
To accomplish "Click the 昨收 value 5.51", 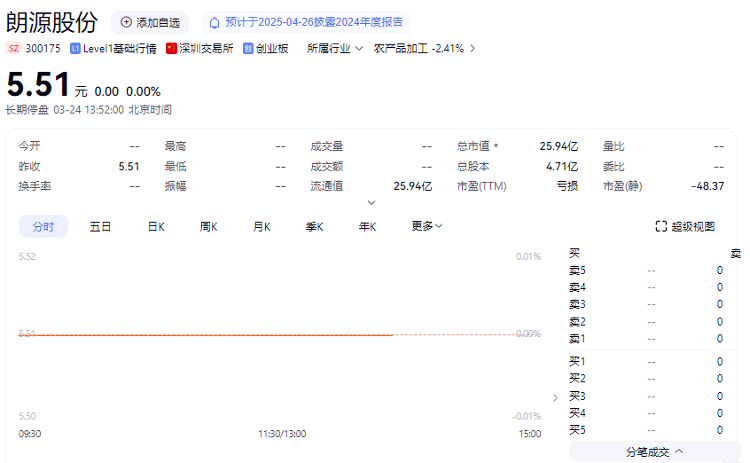I will (x=129, y=166).
